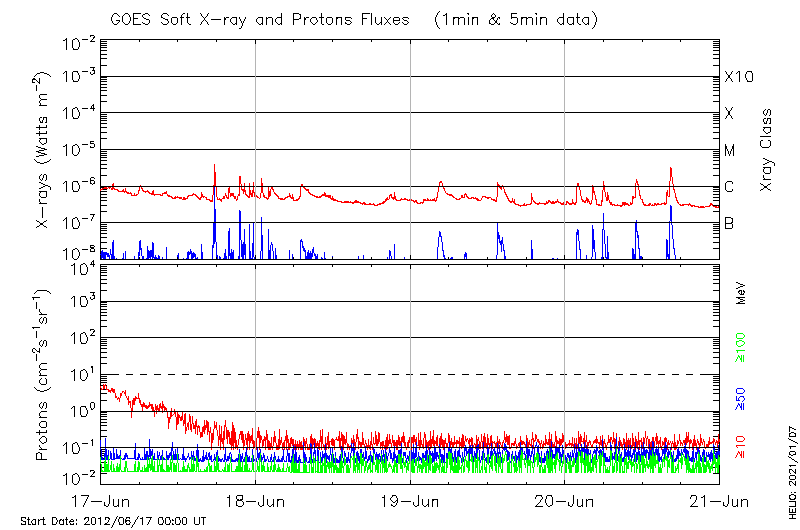800x530 pixels.
Task: Select the C X-ray class label
Action: click(729, 187)
